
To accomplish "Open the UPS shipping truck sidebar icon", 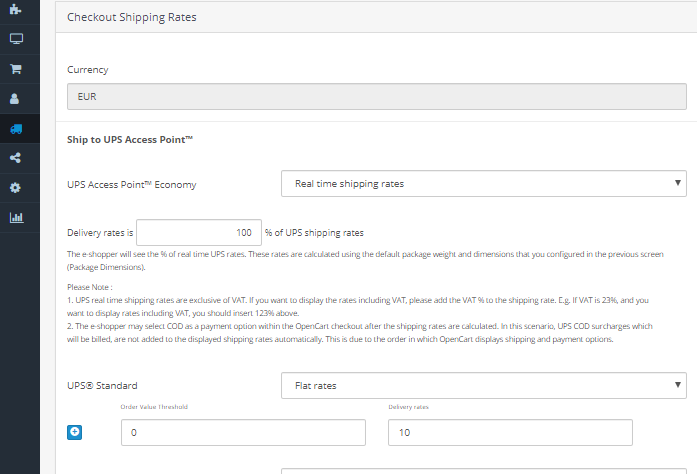I will pos(16,129).
